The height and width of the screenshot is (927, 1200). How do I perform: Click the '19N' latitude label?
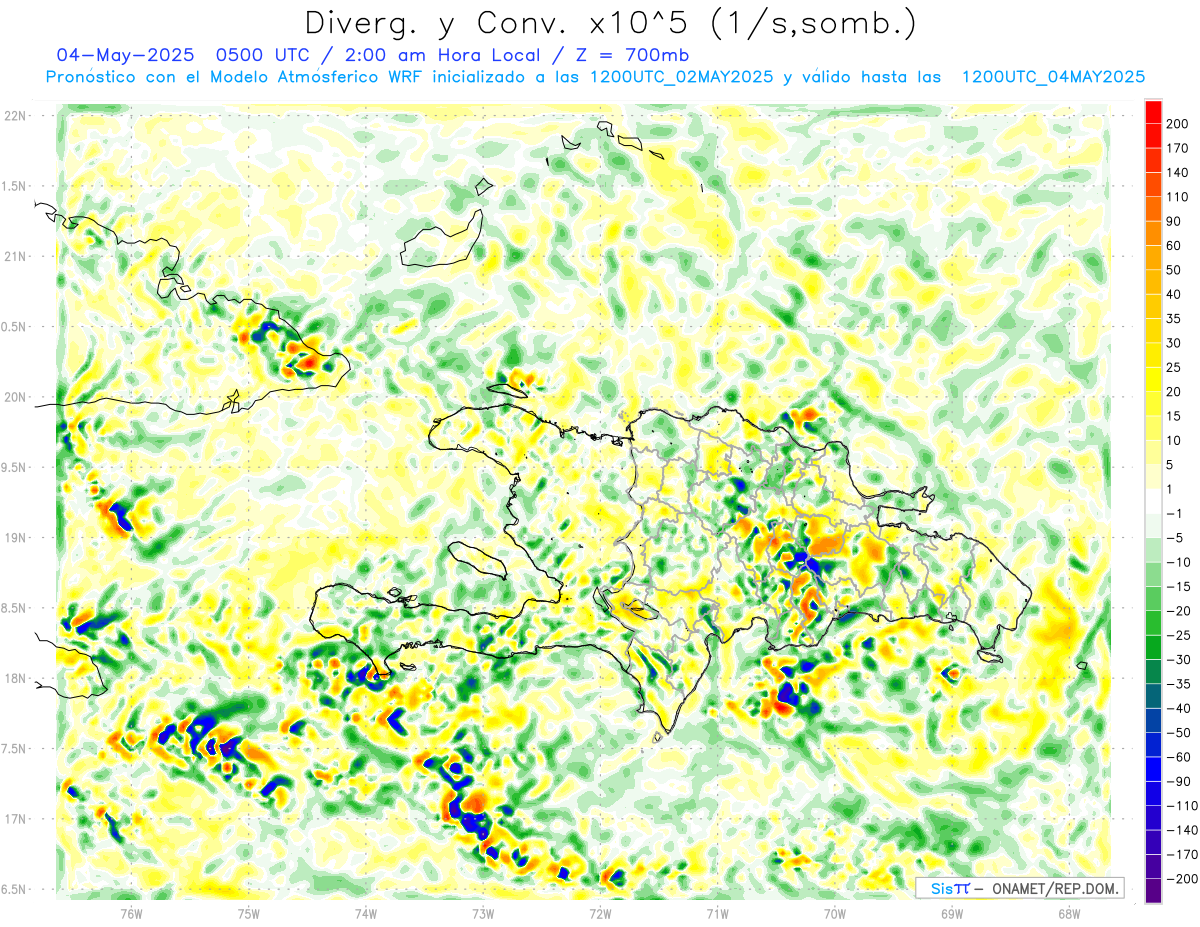point(17,538)
